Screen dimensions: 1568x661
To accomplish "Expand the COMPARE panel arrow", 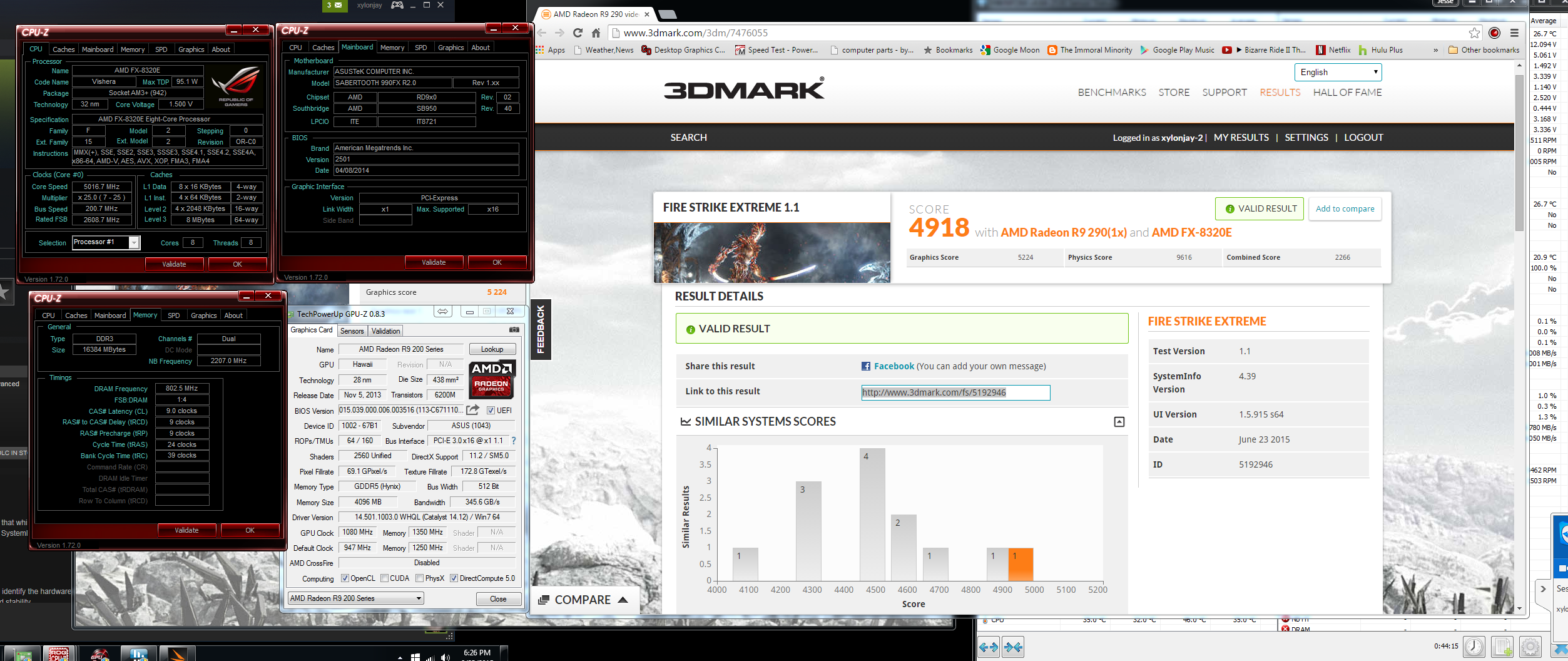I will [x=623, y=600].
